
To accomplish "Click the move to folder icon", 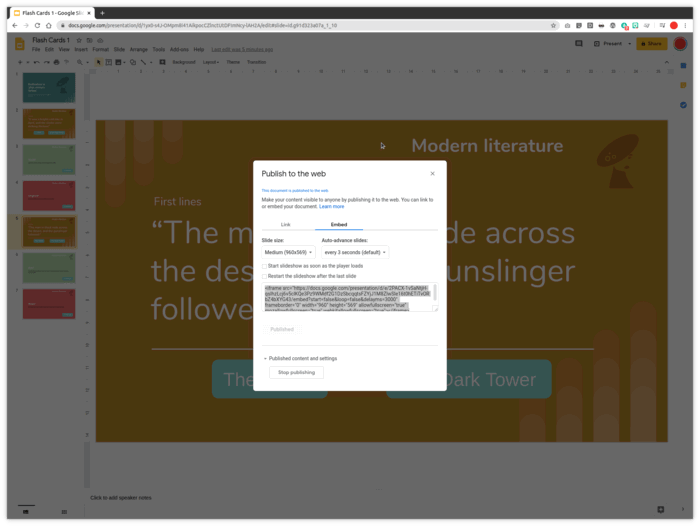I will point(89,40).
